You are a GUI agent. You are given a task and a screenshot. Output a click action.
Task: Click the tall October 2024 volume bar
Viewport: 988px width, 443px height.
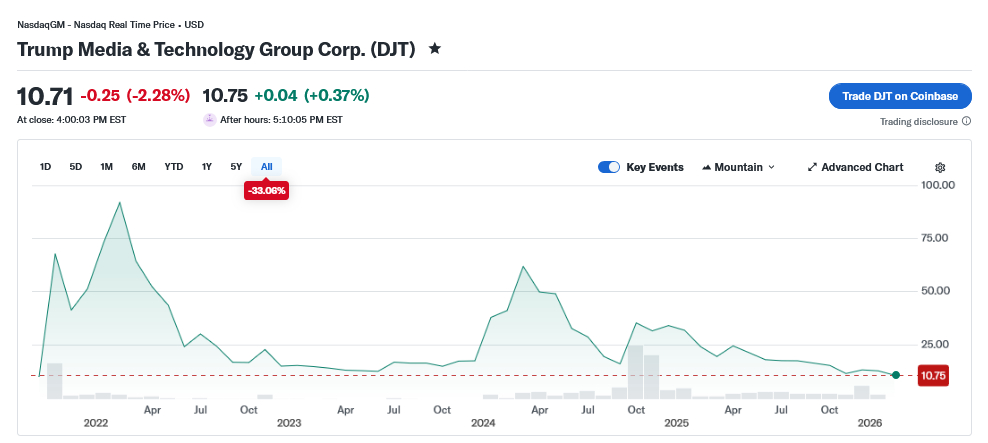click(634, 372)
